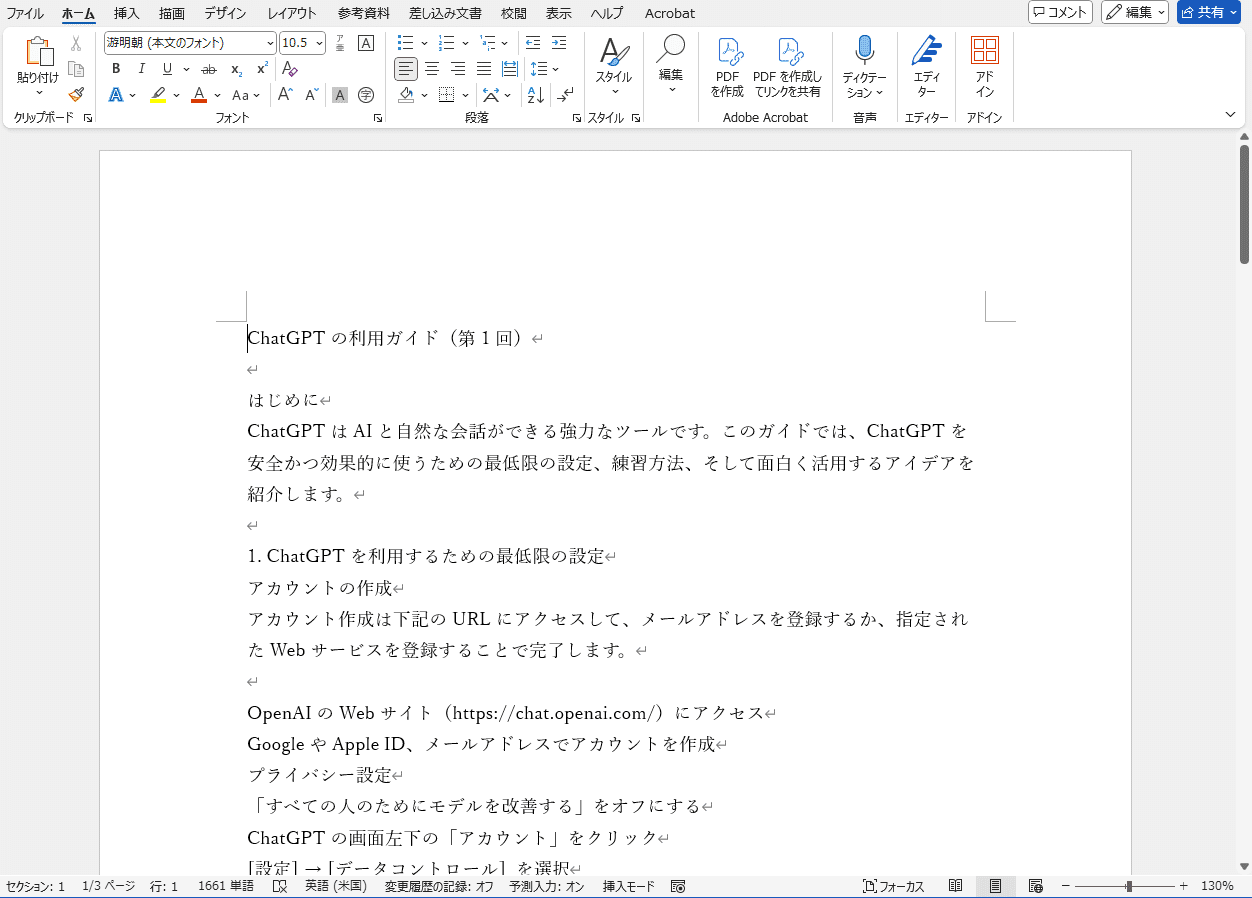
Task: Toggle Focus mode
Action: (894, 886)
